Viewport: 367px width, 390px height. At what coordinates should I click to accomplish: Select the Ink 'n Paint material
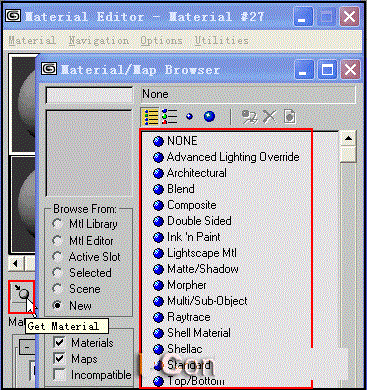point(187,237)
